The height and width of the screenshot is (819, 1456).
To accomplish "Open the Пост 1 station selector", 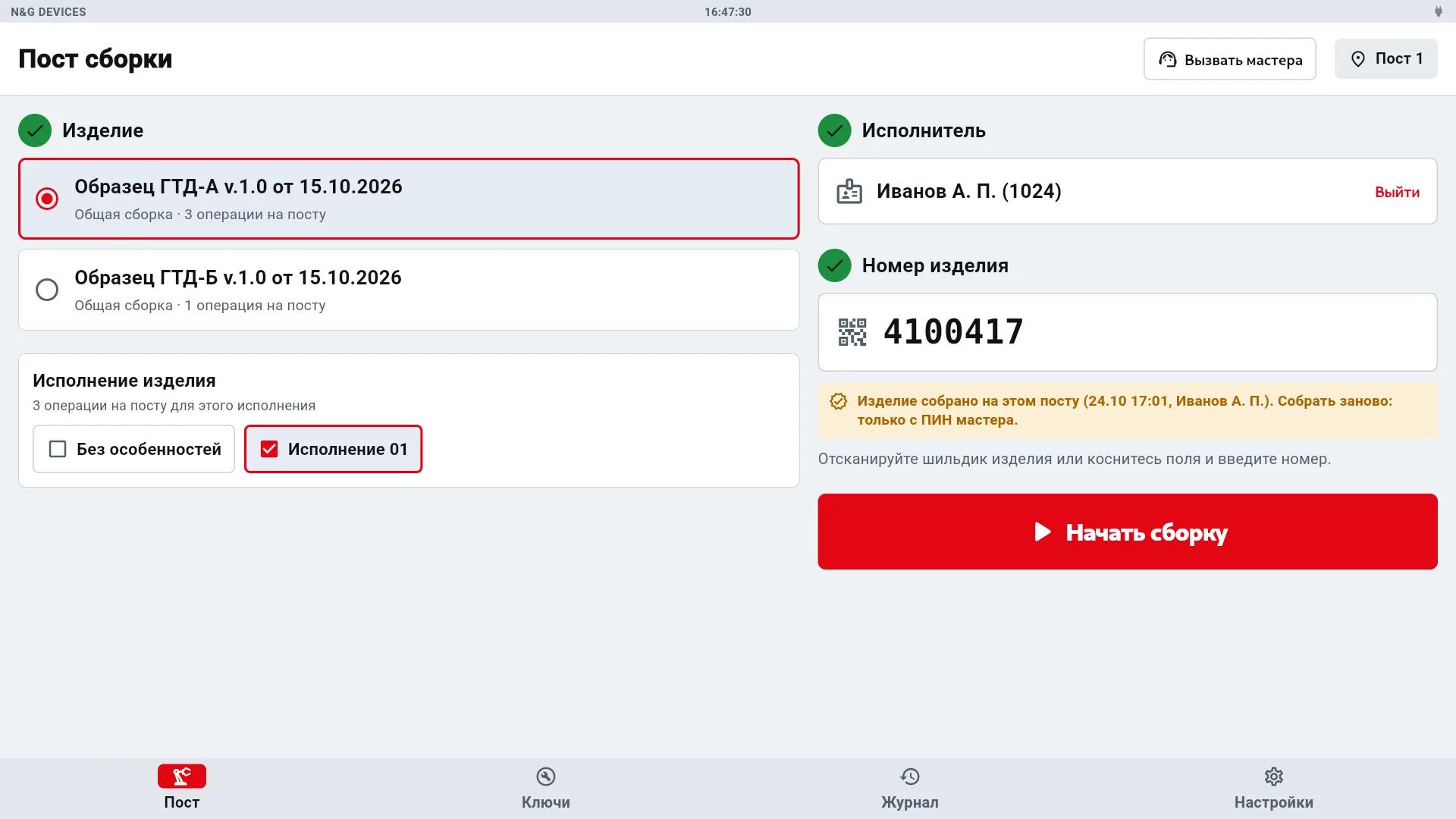I will point(1386,59).
